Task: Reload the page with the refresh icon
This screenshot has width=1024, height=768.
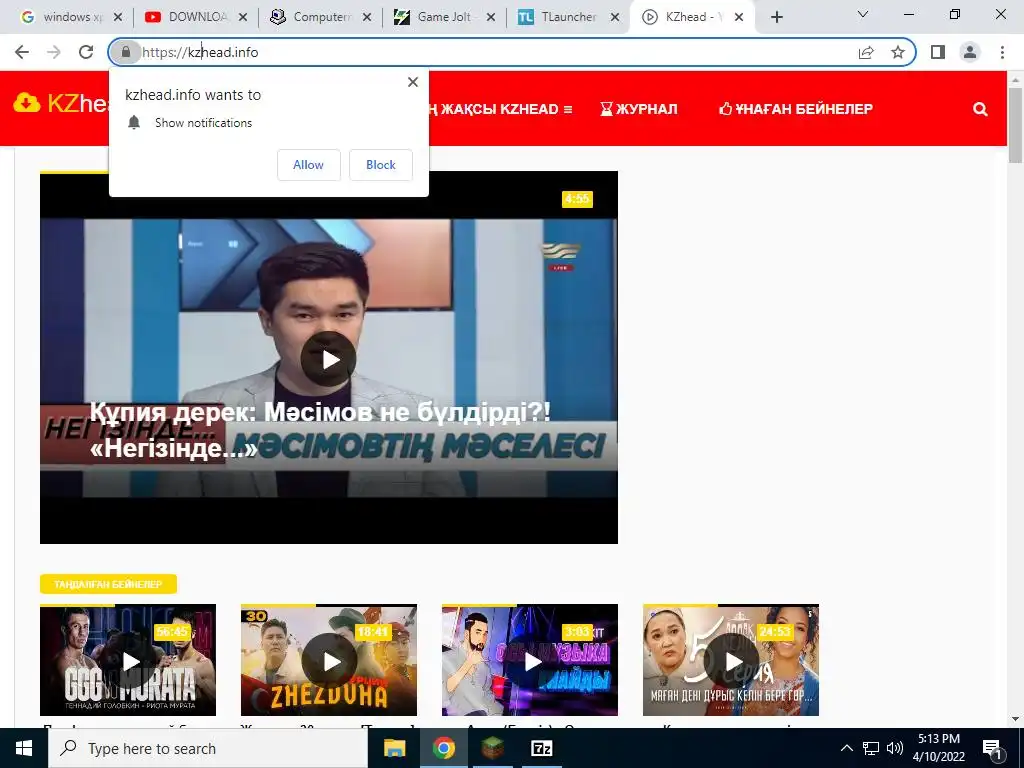Action: pyautogui.click(x=86, y=52)
